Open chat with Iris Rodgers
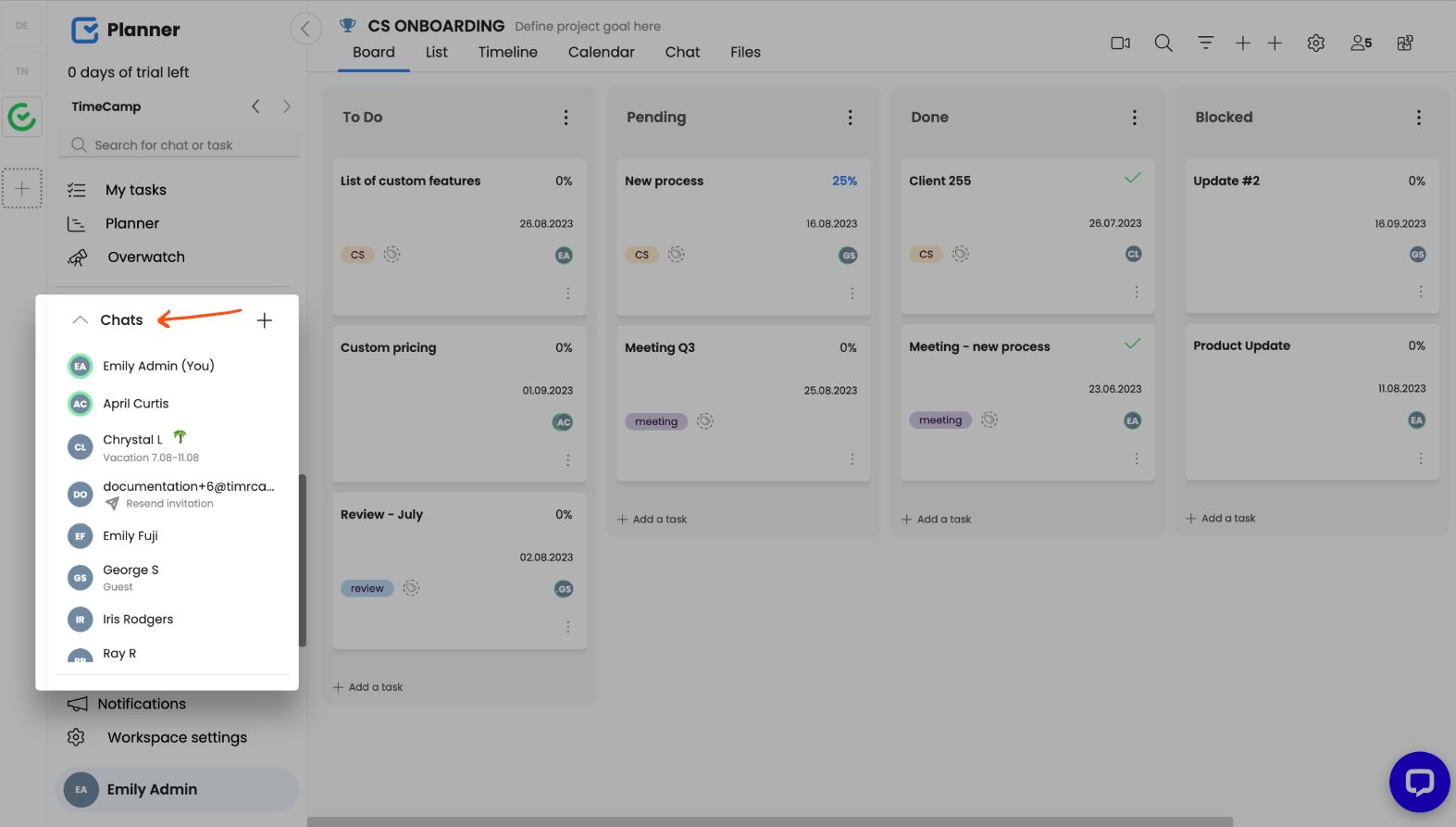1456x827 pixels. click(x=138, y=620)
